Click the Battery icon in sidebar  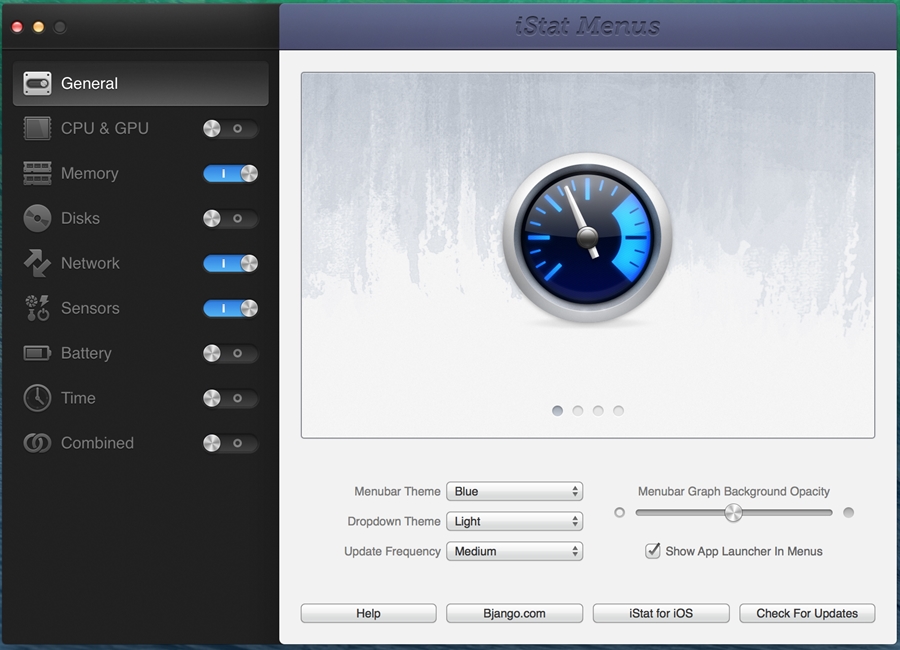[37, 353]
